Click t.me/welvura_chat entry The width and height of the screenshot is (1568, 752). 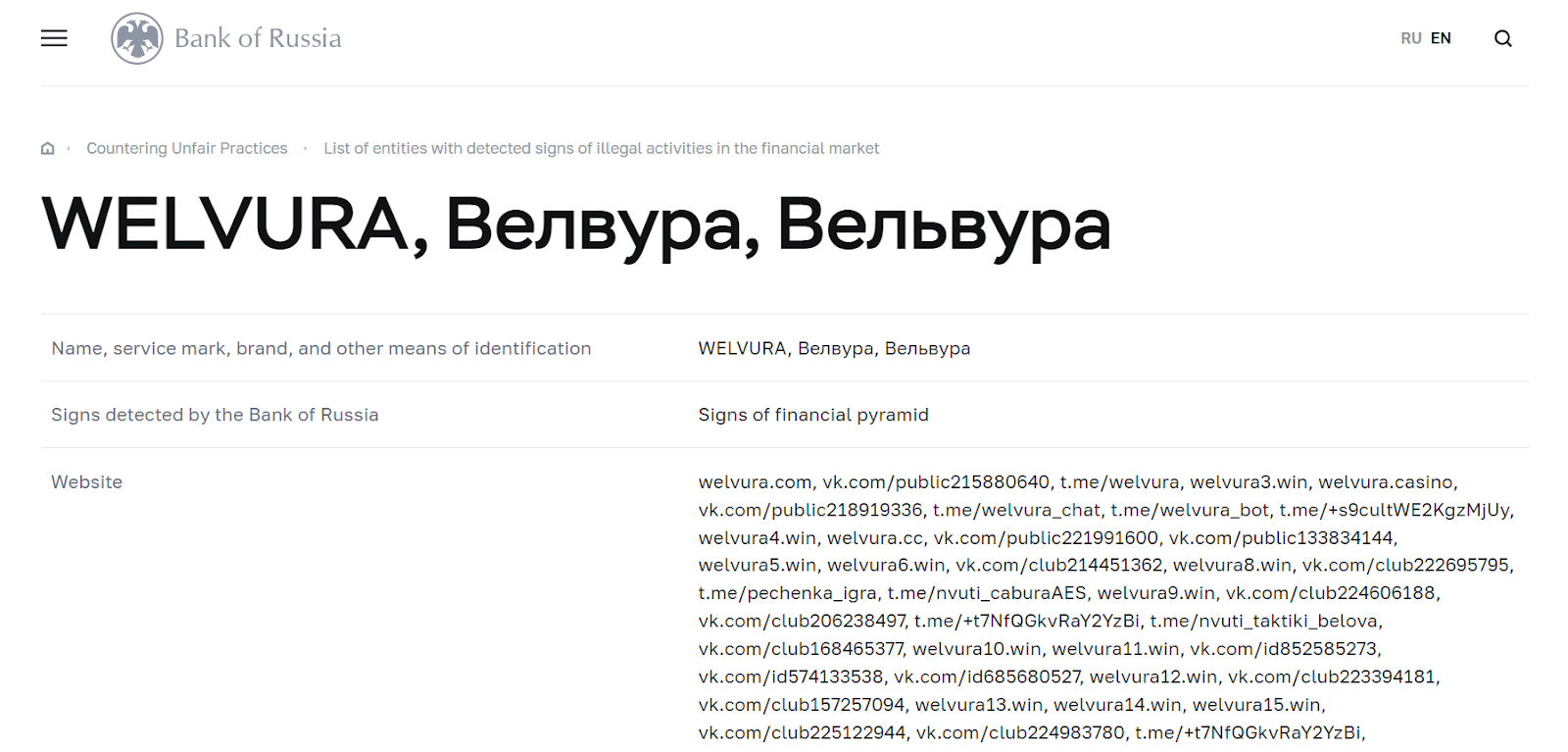(1016, 510)
